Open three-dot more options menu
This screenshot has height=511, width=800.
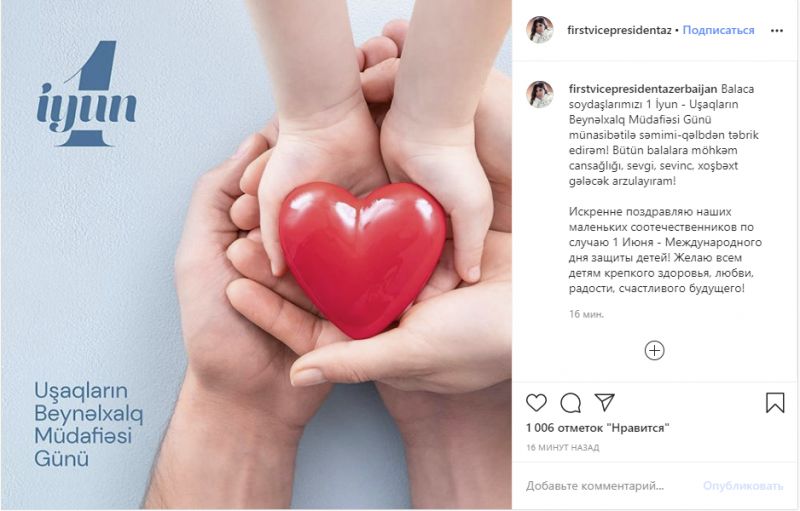click(777, 31)
